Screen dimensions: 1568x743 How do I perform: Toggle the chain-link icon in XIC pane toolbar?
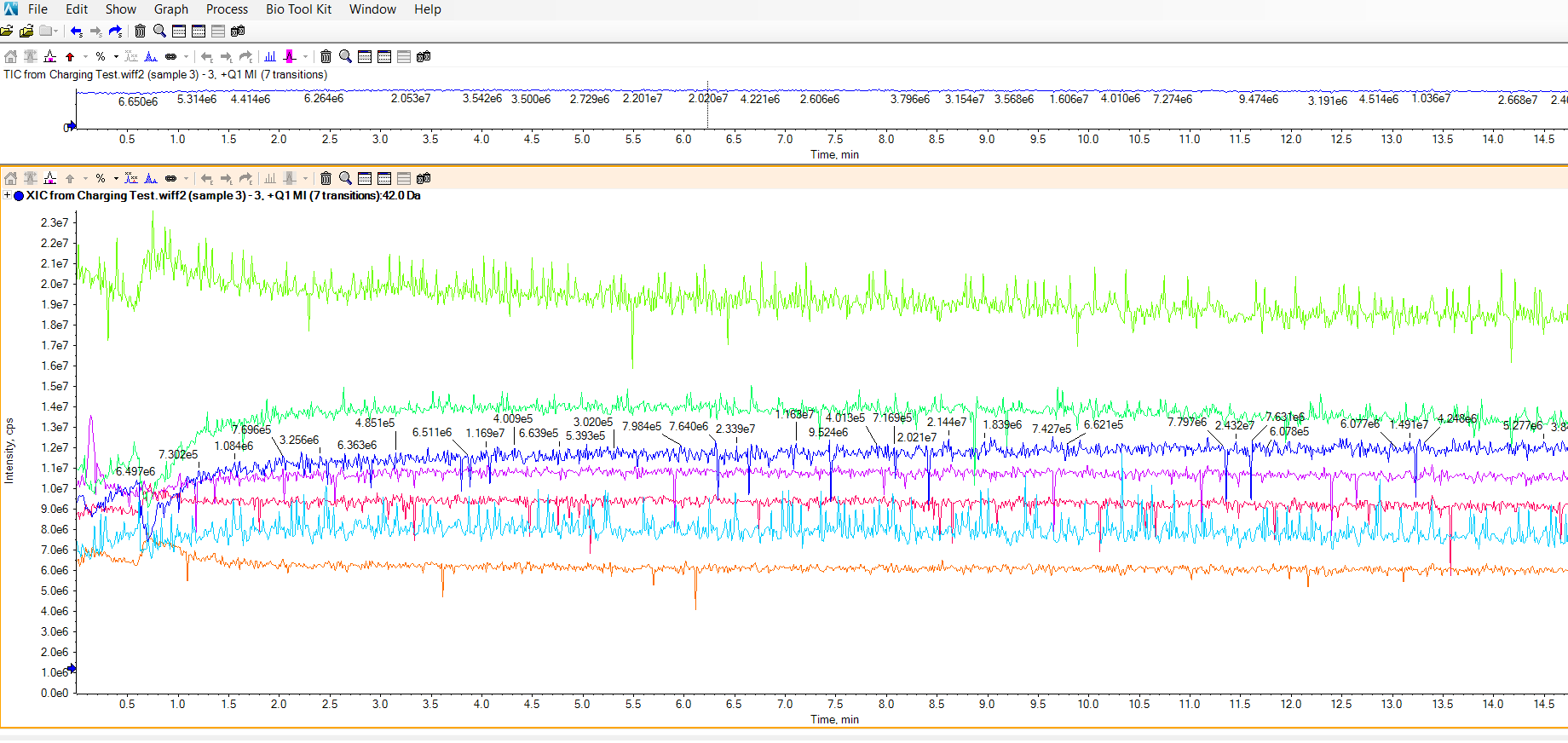tap(170, 179)
